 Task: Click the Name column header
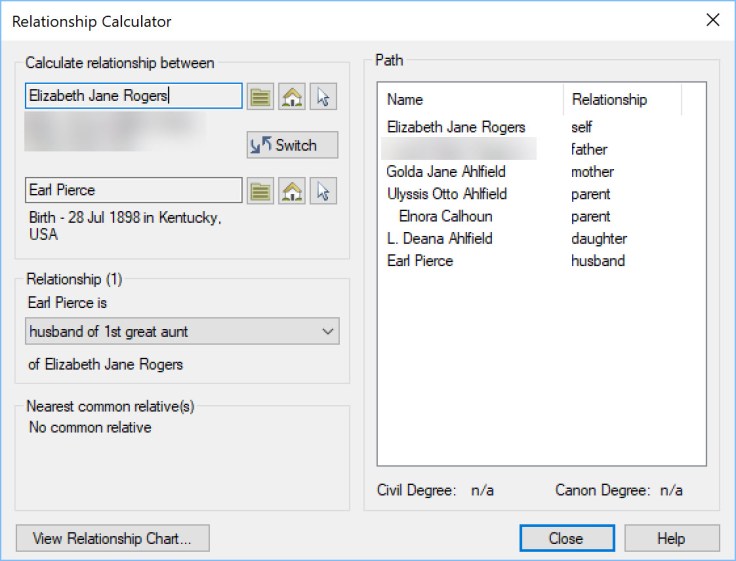[x=470, y=100]
